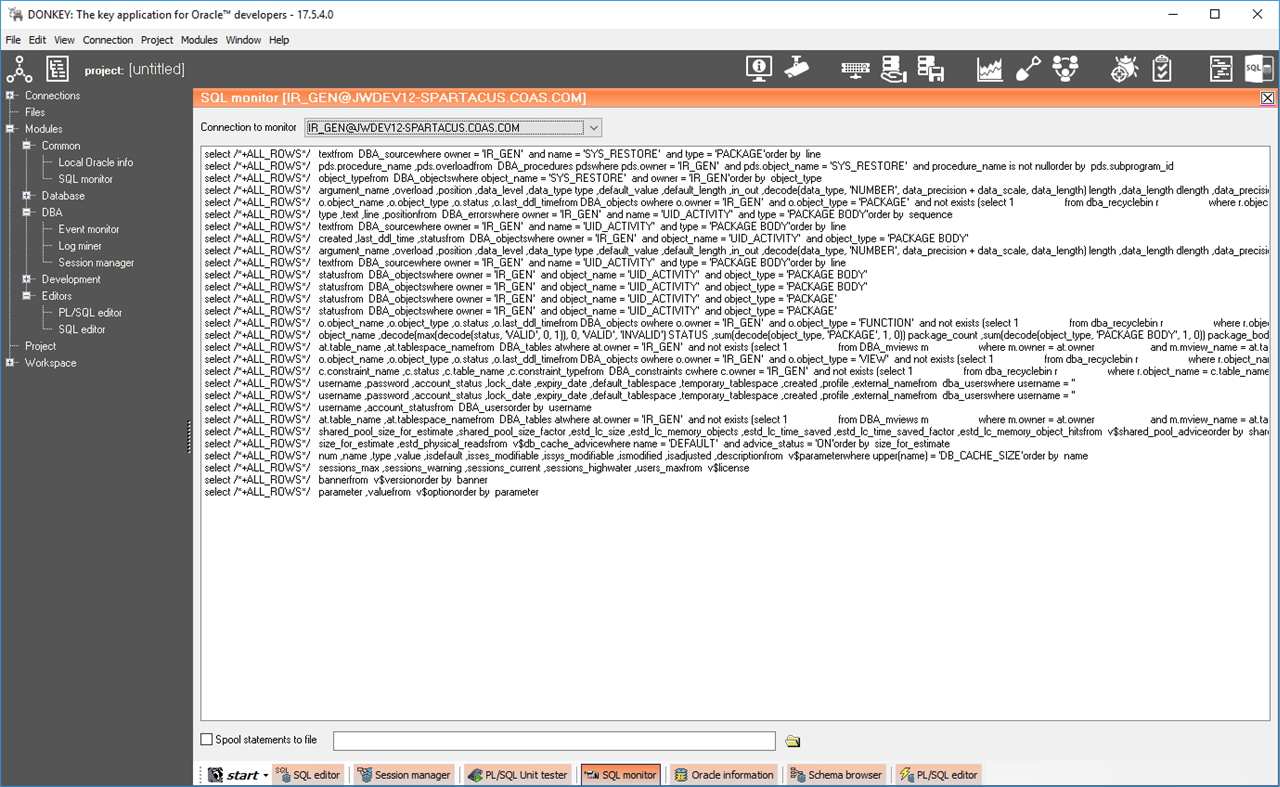Screen dimensions: 1280x787
Task: Click the v$license query line
Action: 476,468
